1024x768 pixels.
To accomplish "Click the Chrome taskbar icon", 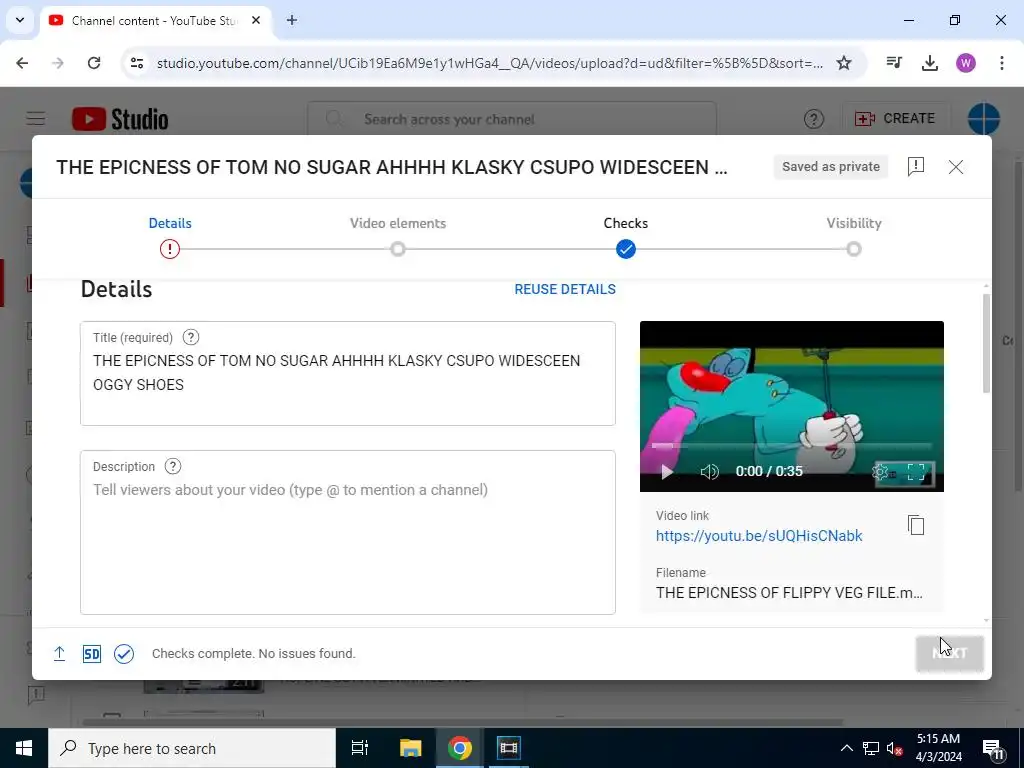I will click(460, 748).
